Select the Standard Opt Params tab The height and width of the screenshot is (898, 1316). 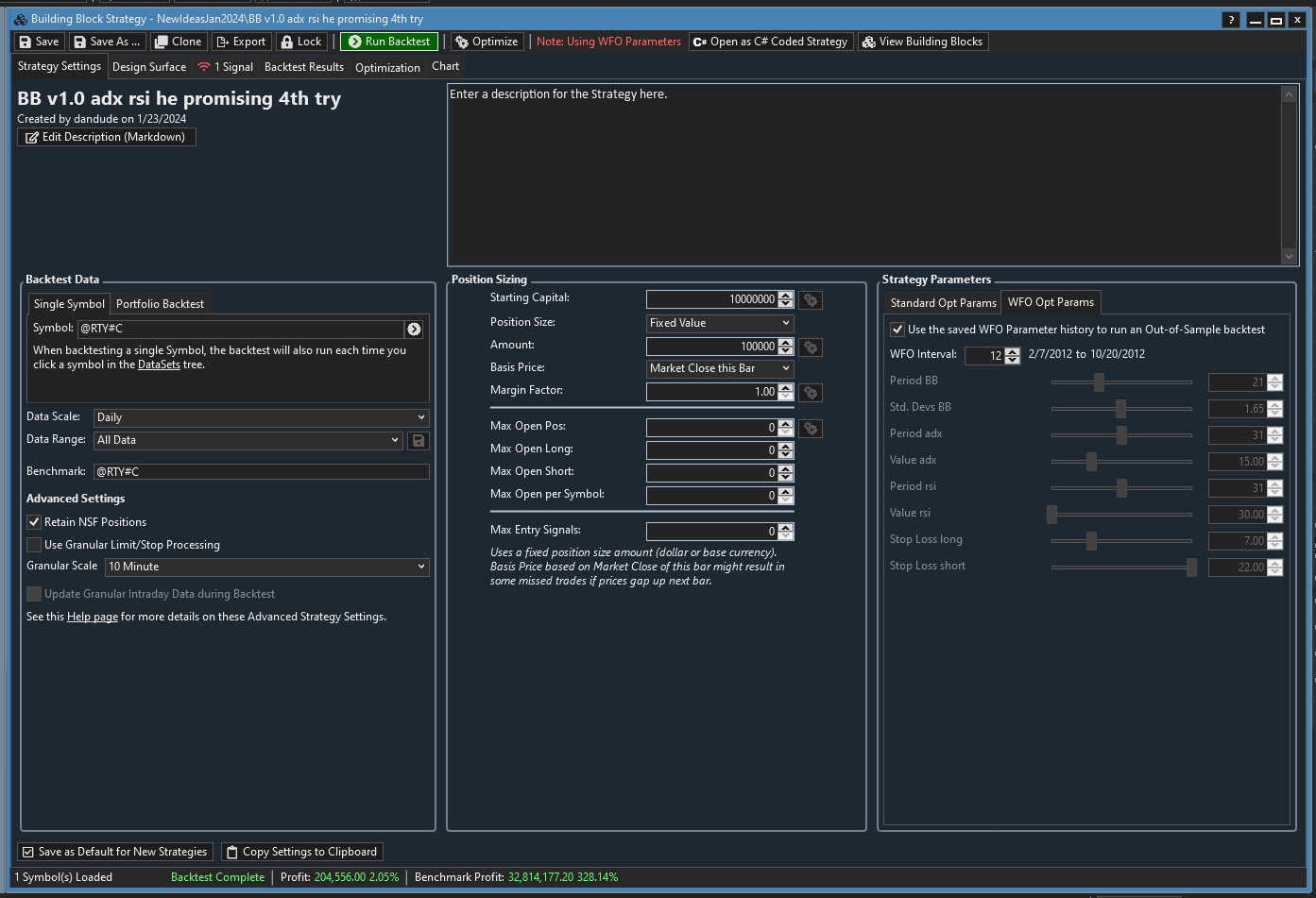(x=942, y=303)
